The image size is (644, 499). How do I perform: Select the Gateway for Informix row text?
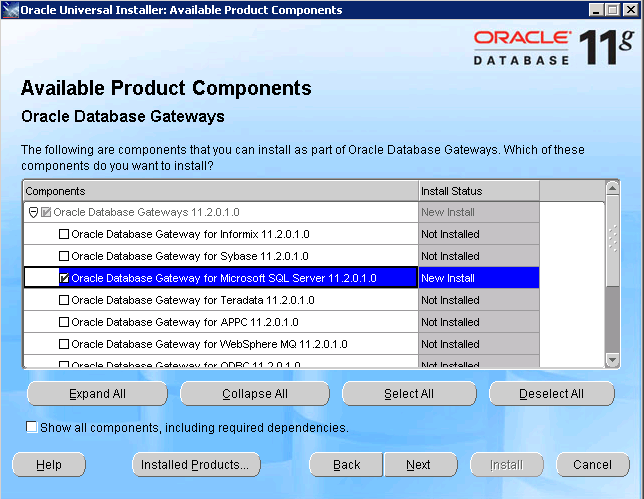190,234
